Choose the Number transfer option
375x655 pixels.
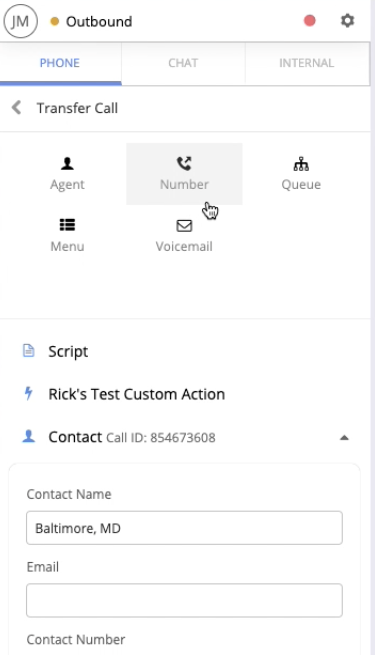[x=184, y=174]
